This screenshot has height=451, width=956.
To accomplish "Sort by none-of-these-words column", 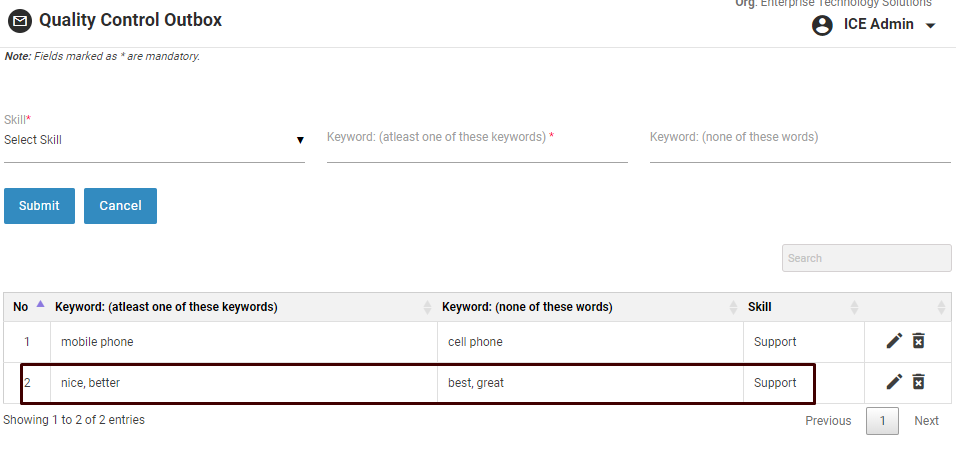I will pyautogui.click(x=733, y=307).
